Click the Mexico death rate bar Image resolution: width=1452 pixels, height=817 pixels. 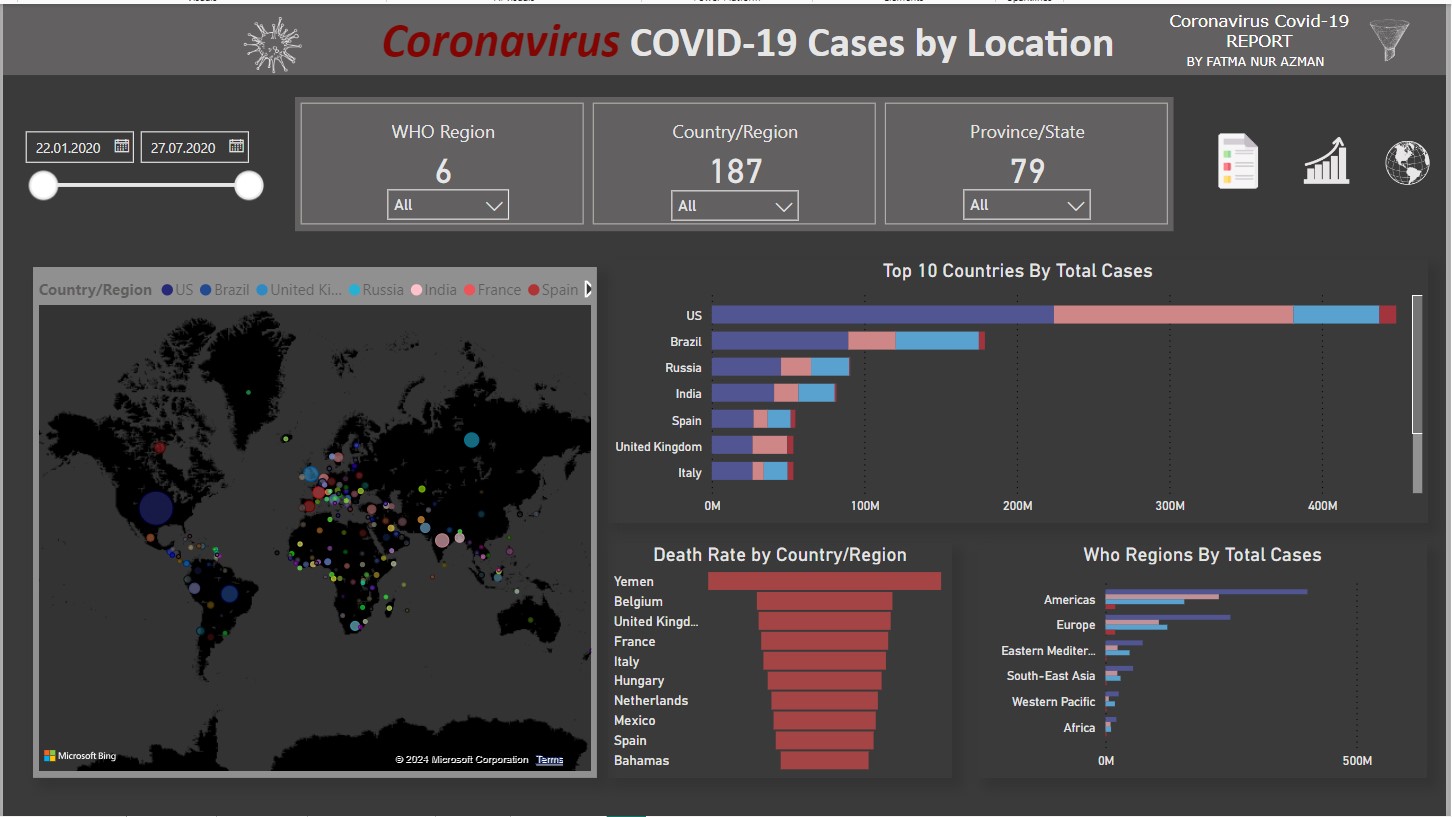tap(824, 720)
